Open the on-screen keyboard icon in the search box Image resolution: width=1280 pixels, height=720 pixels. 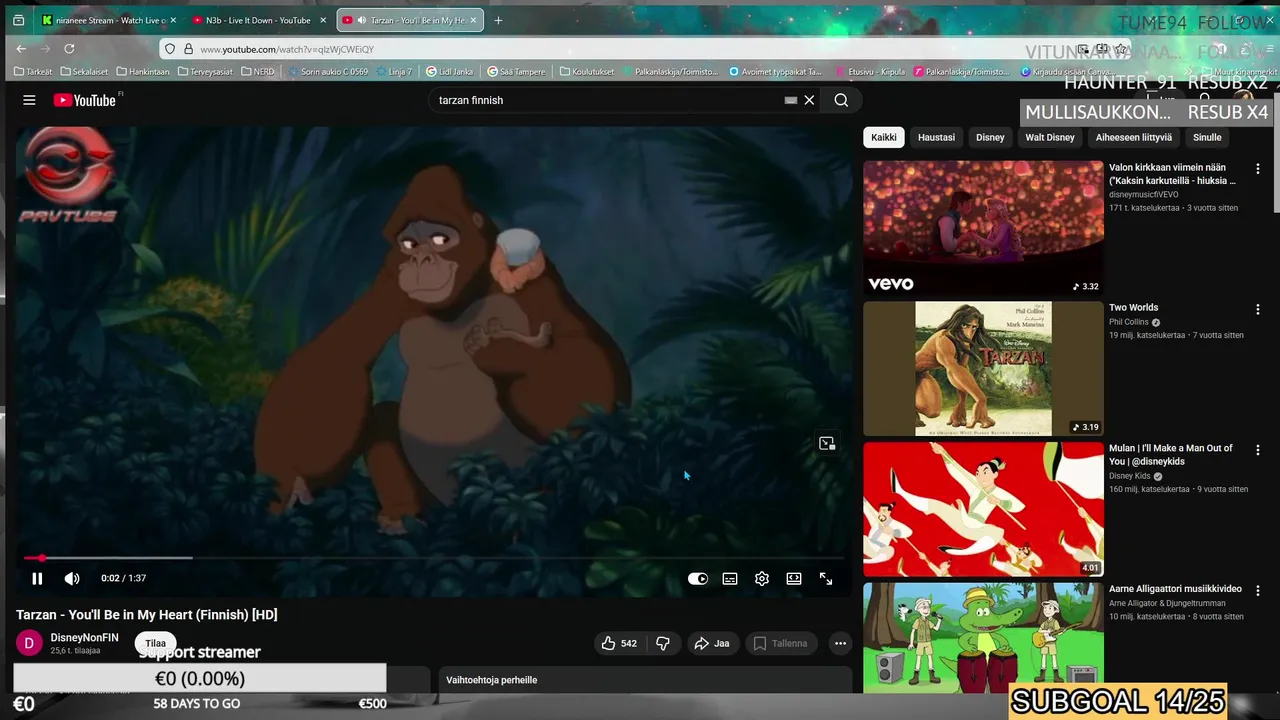[x=790, y=100]
